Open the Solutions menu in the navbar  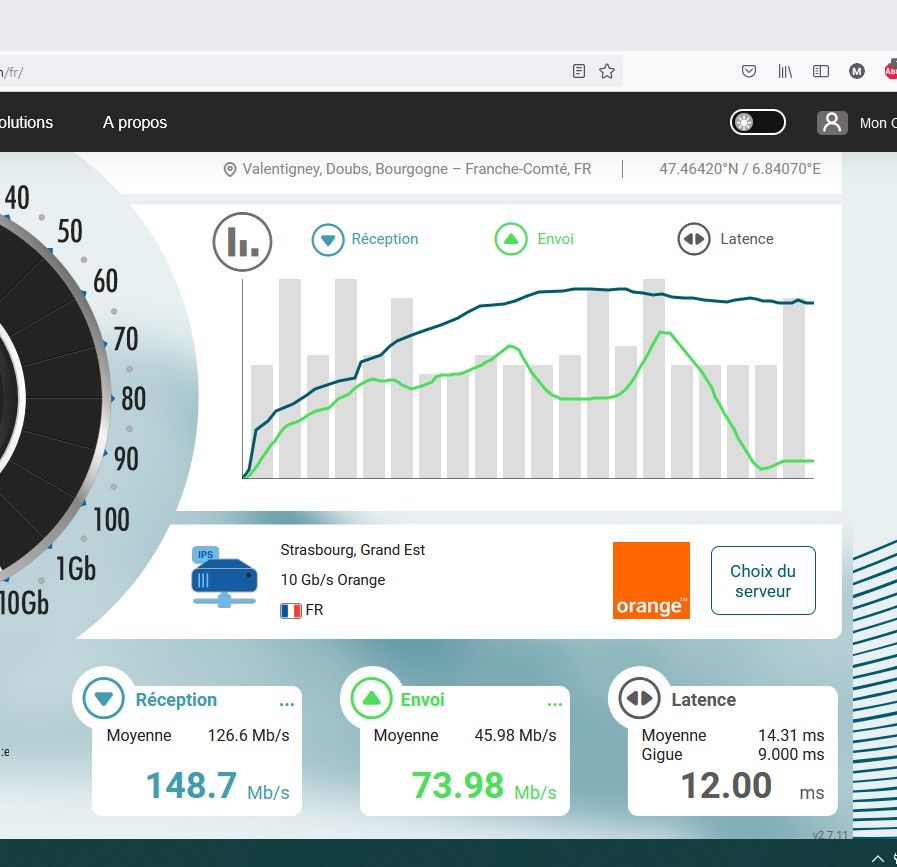tap(26, 122)
